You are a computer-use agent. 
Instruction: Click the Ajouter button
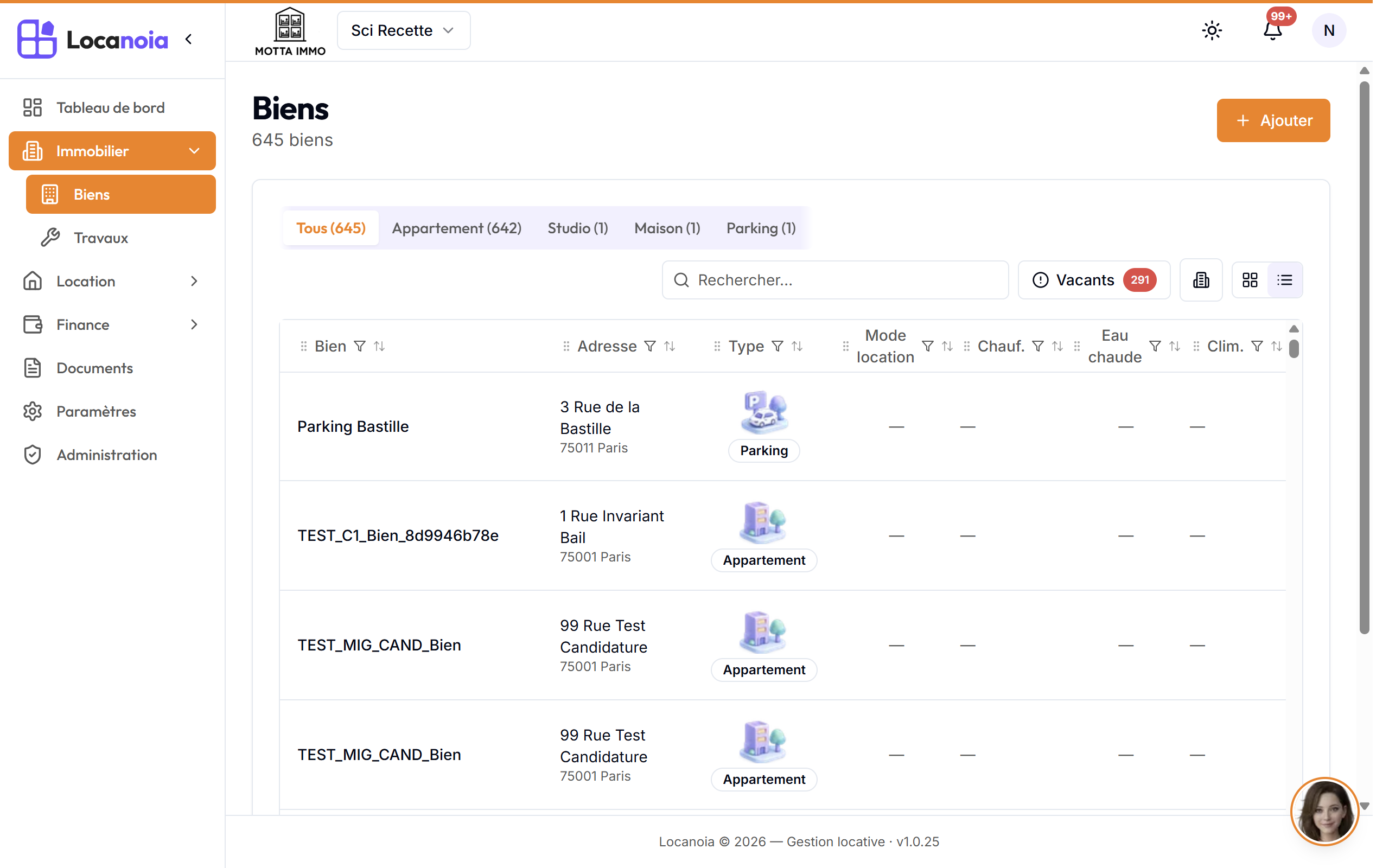point(1273,120)
